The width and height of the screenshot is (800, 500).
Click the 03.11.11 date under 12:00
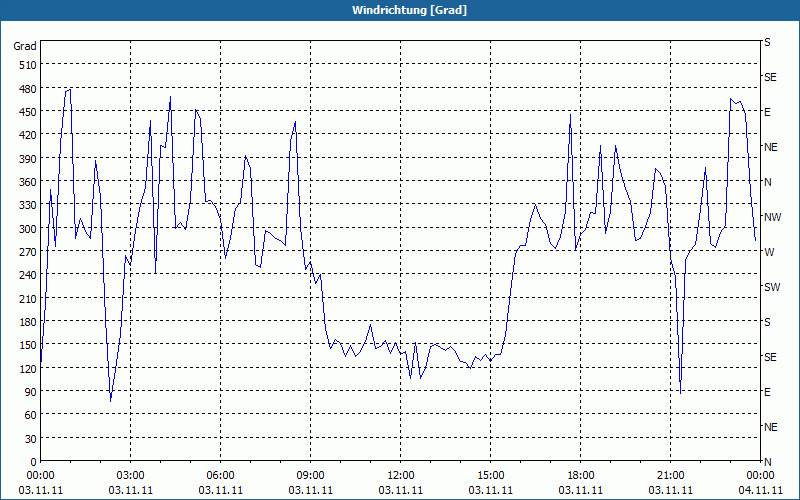tap(401, 490)
